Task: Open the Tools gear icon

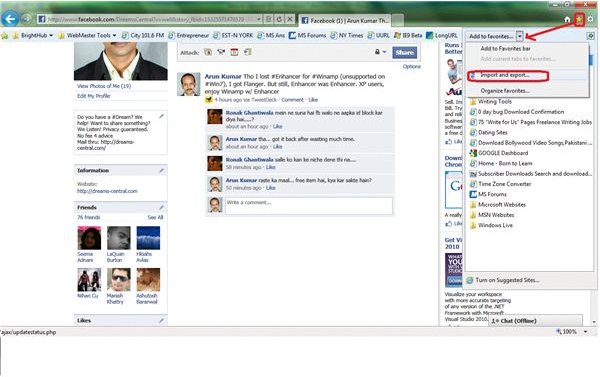Action: pos(591,19)
